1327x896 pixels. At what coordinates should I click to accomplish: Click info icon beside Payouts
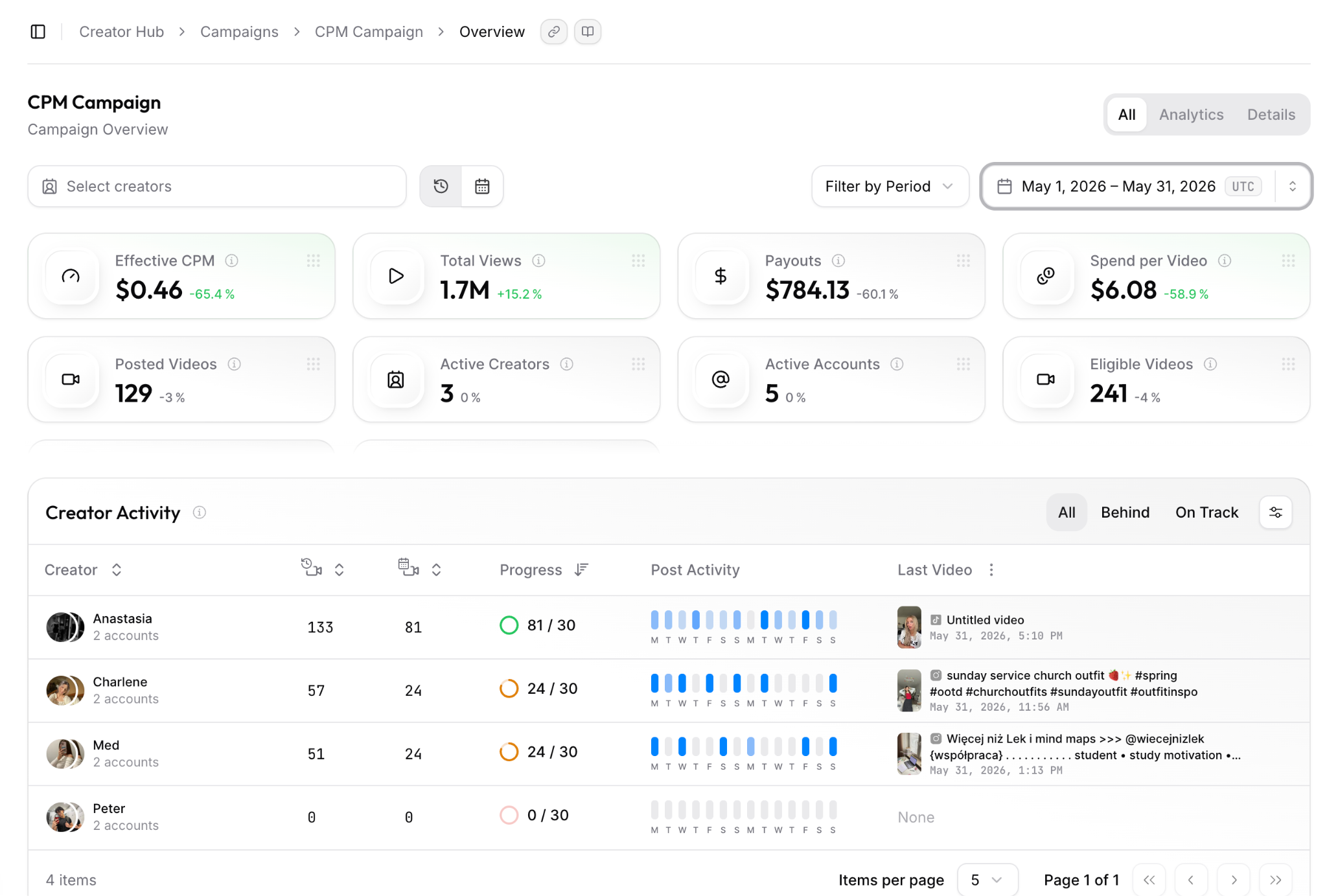(838, 260)
